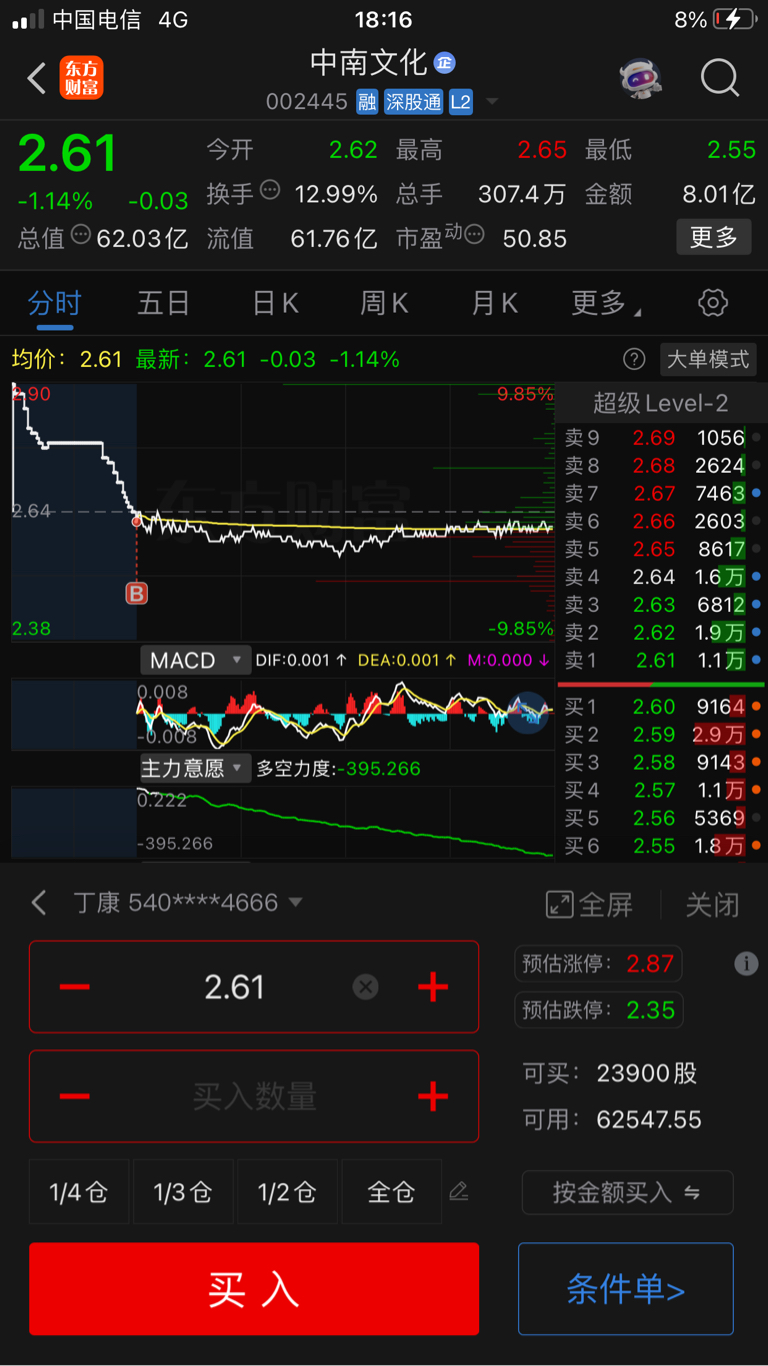This screenshot has height=1366, width=768.
Task: Switch to 按金额买入 mode
Action: [x=627, y=1192]
